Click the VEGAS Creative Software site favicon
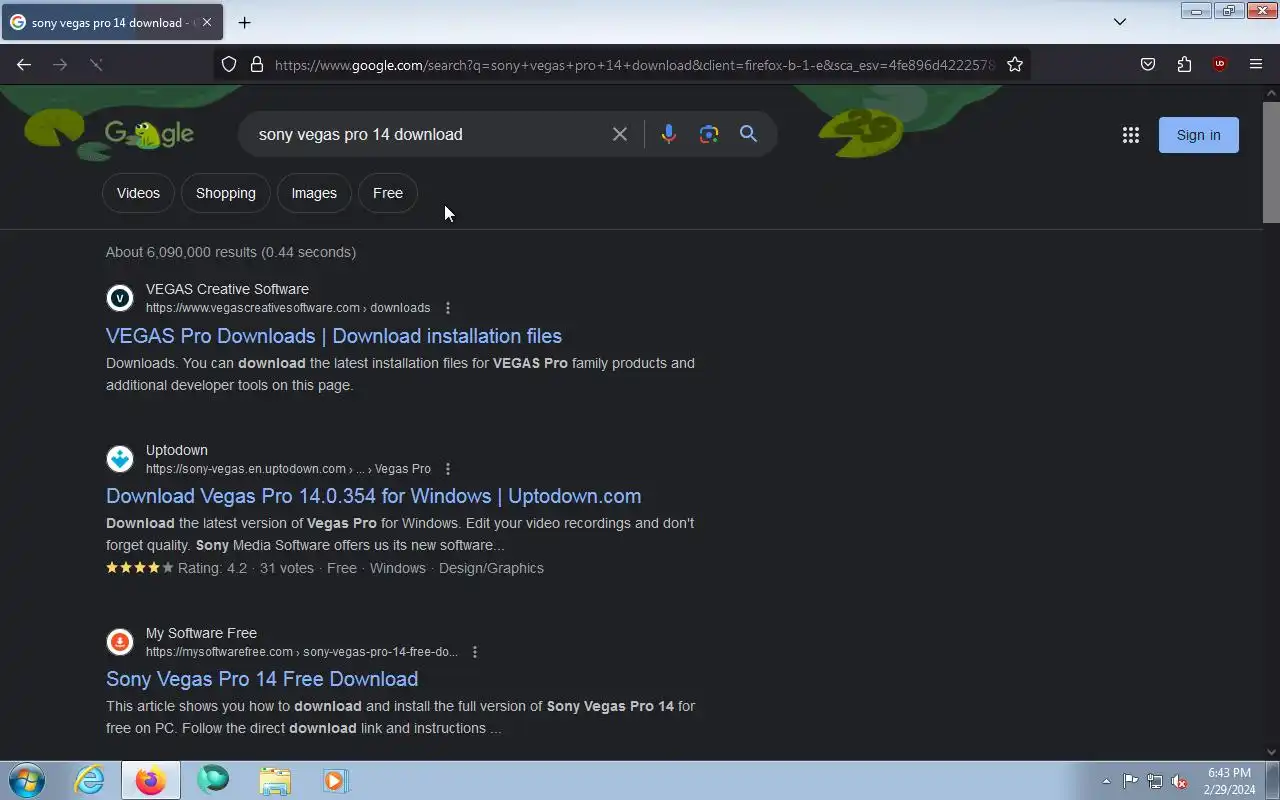Viewport: 1280px width, 800px height. [120, 298]
